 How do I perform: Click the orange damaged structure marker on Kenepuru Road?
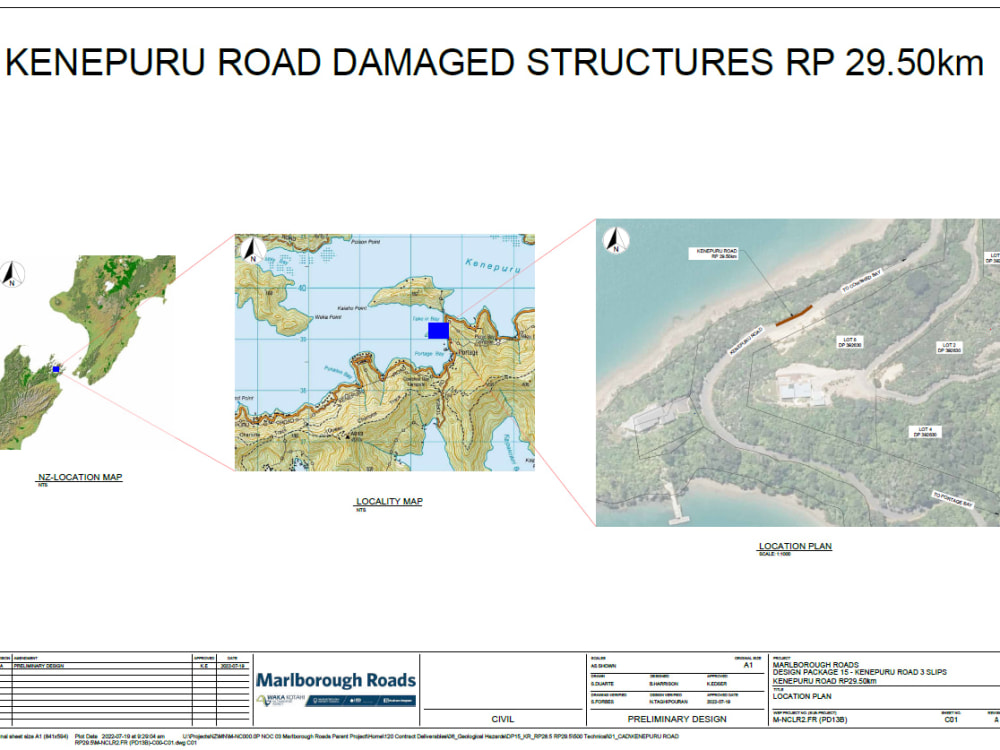(793, 316)
